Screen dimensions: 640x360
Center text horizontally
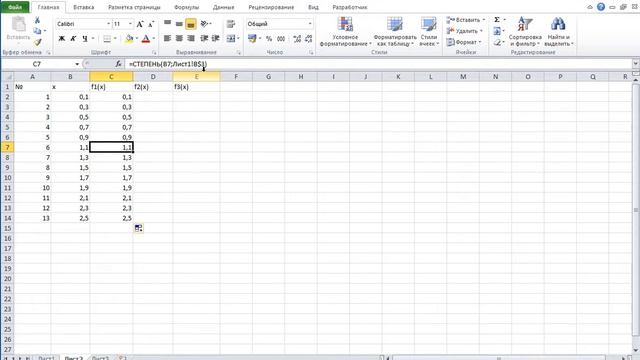coord(179,38)
